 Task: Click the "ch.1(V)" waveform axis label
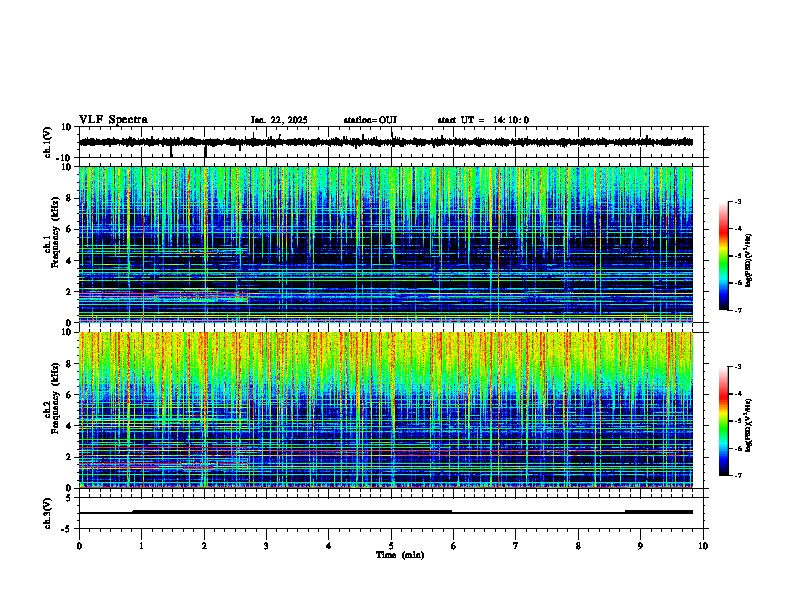coord(48,142)
